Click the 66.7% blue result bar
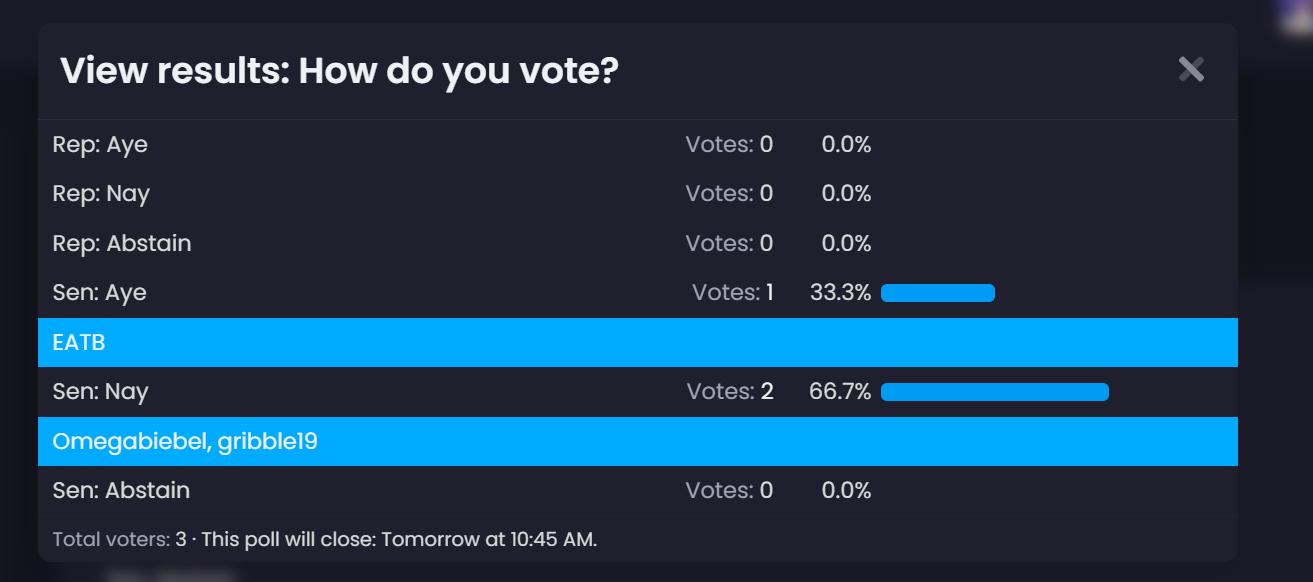 [x=994, y=392]
